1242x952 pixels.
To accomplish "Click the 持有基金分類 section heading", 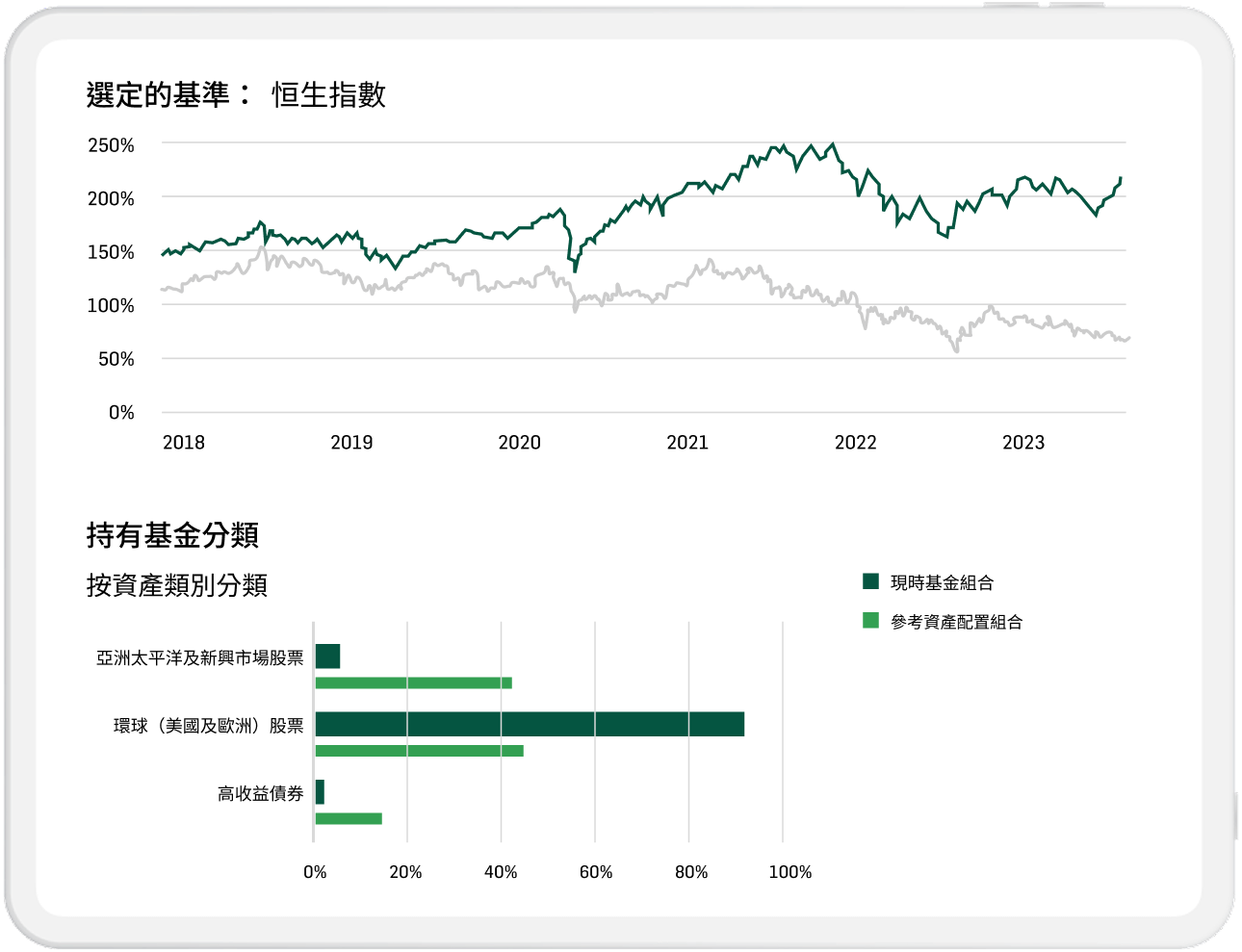I will click(172, 535).
